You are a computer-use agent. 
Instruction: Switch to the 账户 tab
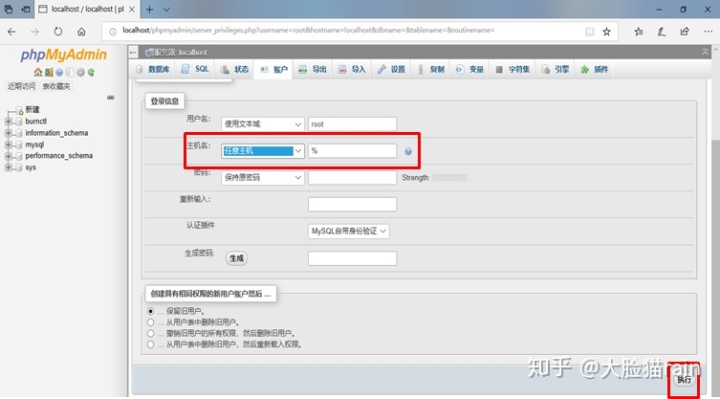pyautogui.click(x=274, y=70)
